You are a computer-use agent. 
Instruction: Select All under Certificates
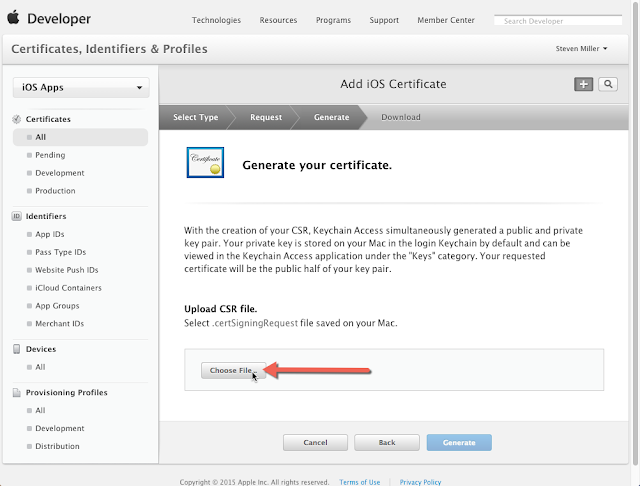[80, 137]
